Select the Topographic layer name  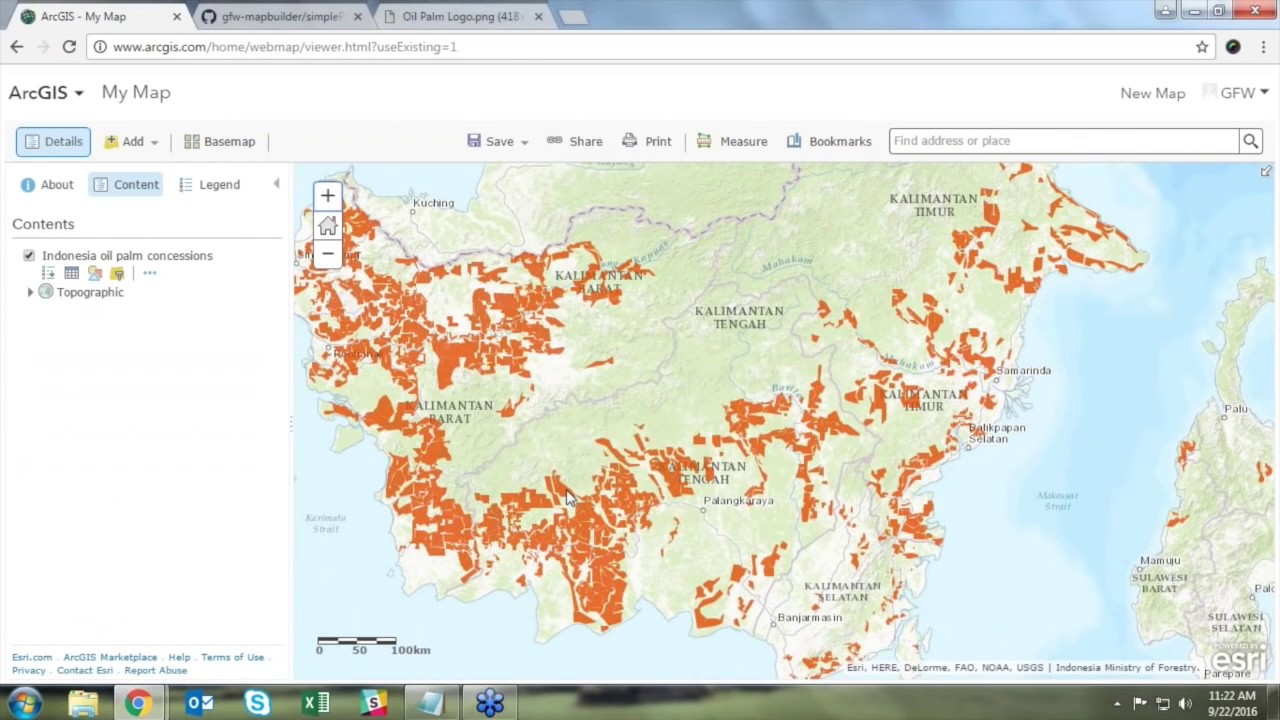(x=90, y=292)
